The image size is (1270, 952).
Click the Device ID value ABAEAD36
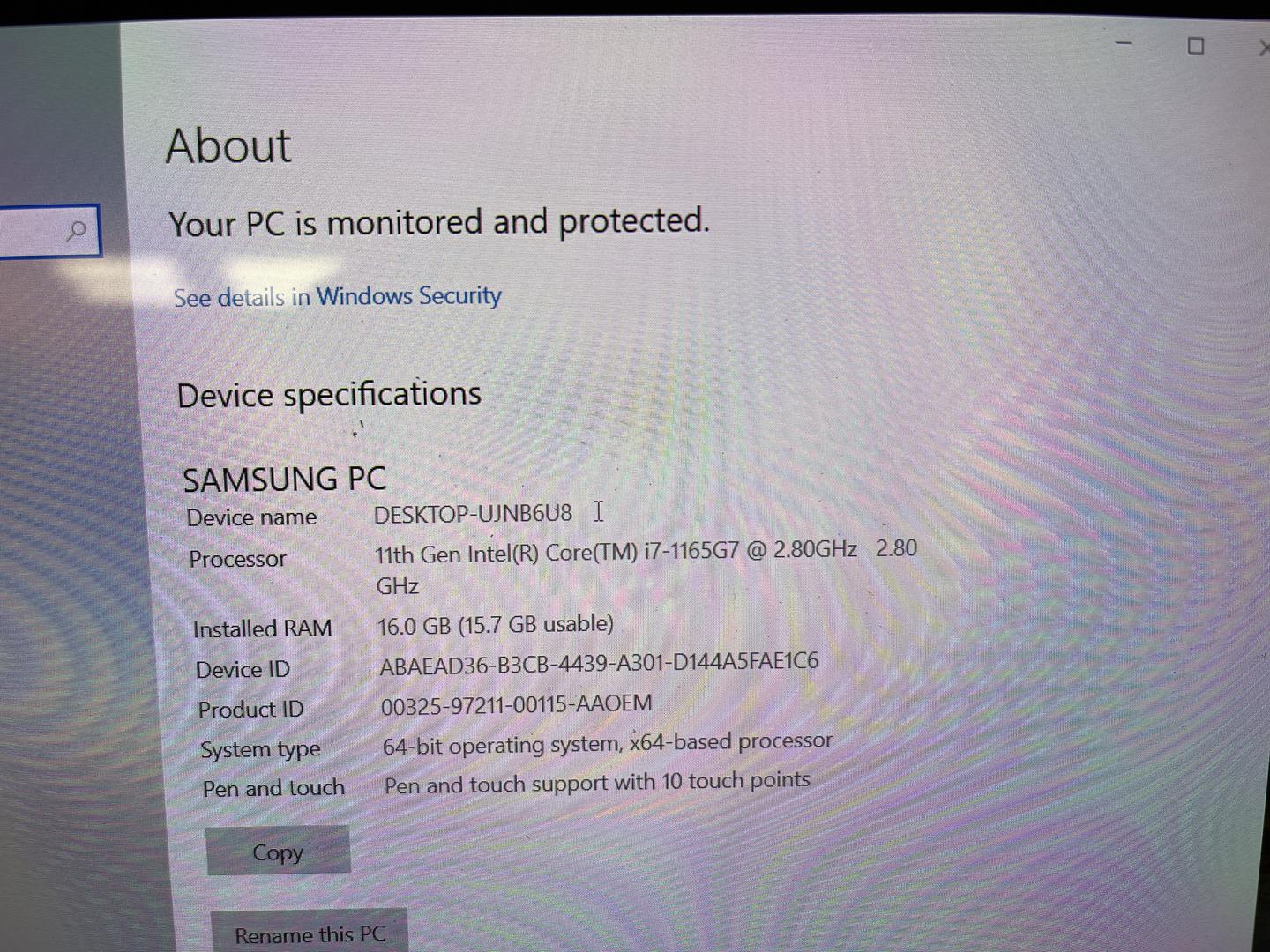(599, 663)
